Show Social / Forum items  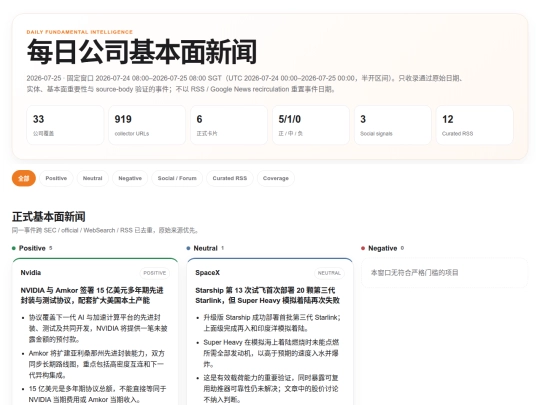(177, 178)
